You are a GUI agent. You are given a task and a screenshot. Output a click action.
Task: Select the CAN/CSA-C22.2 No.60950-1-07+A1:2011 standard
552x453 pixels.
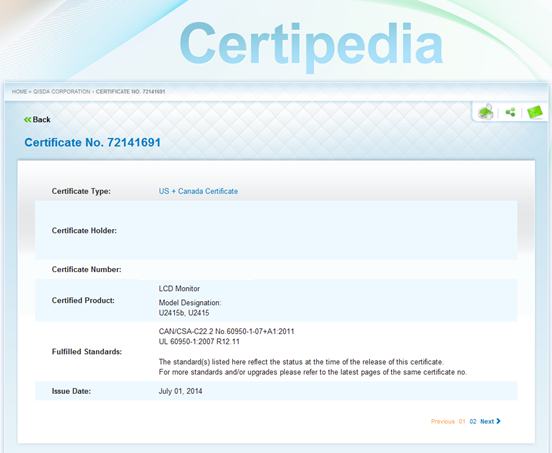click(226, 331)
